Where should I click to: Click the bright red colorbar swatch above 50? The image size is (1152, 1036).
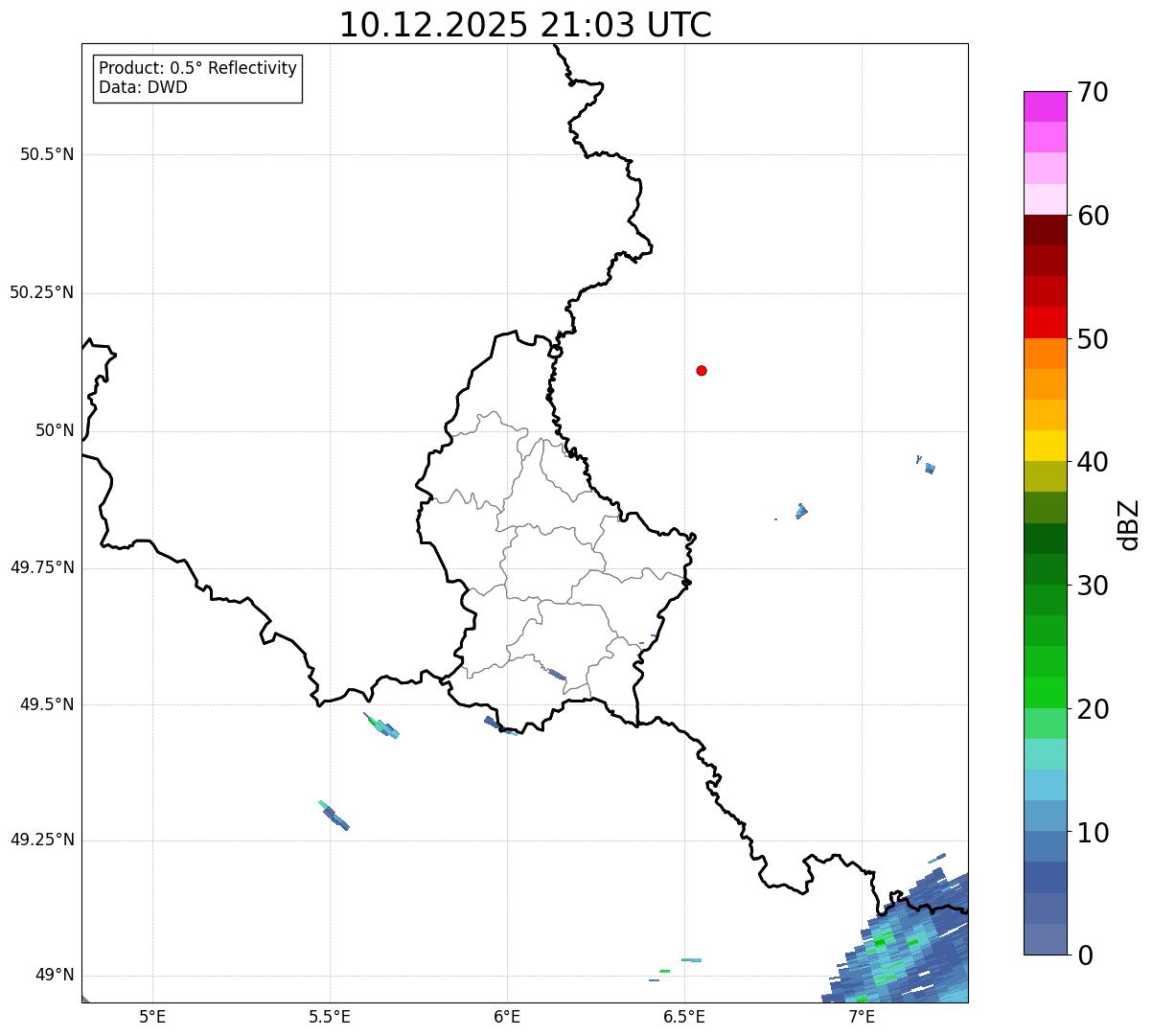click(1045, 322)
